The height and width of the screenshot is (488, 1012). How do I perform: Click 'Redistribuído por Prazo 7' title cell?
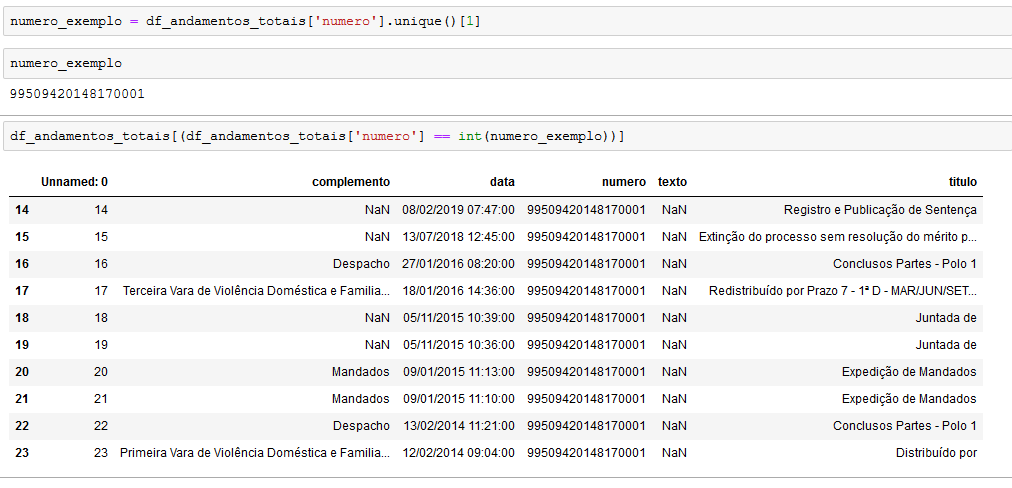843,290
